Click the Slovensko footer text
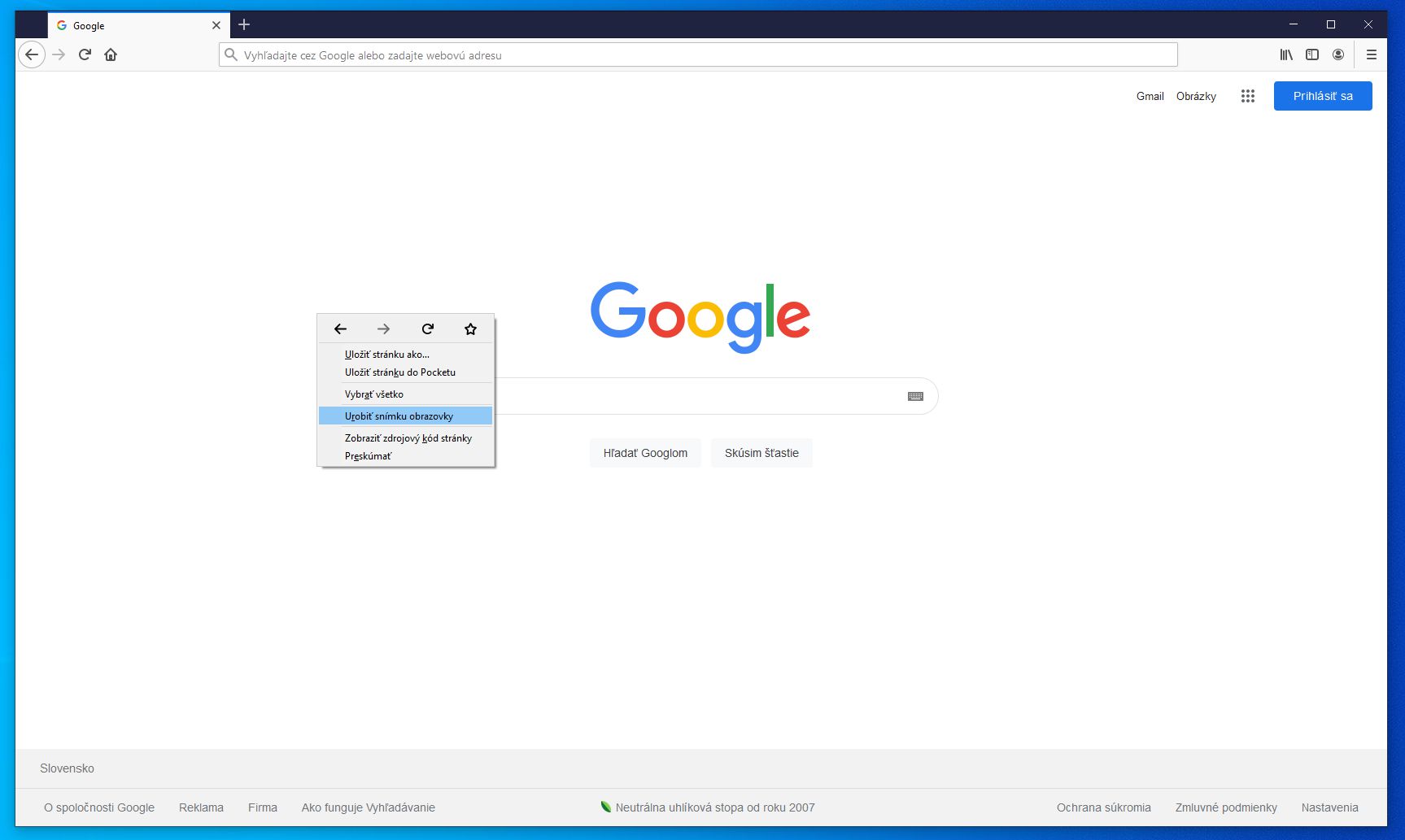 point(67,768)
